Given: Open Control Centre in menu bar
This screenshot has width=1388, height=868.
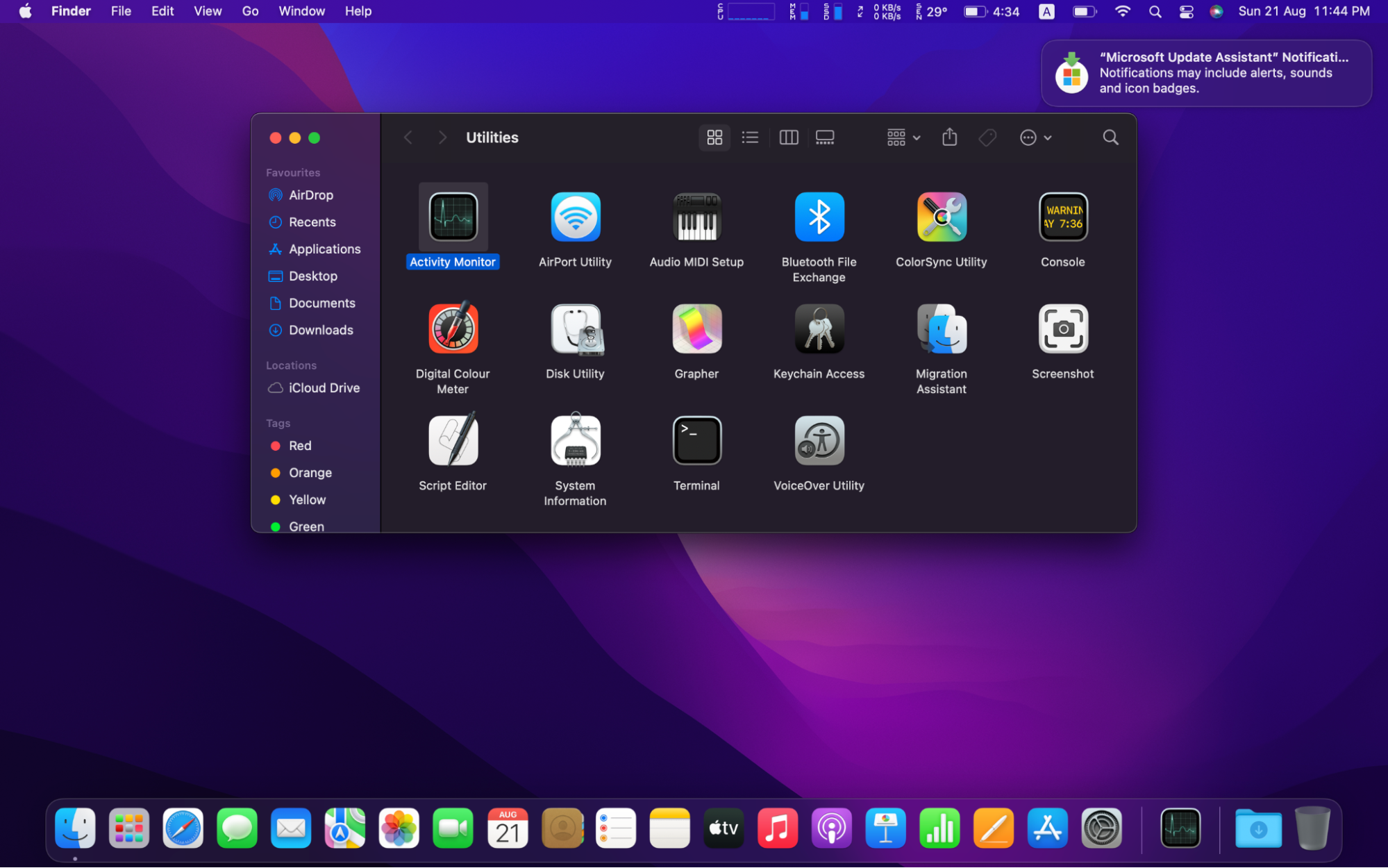Looking at the screenshot, I should coord(1187,11).
